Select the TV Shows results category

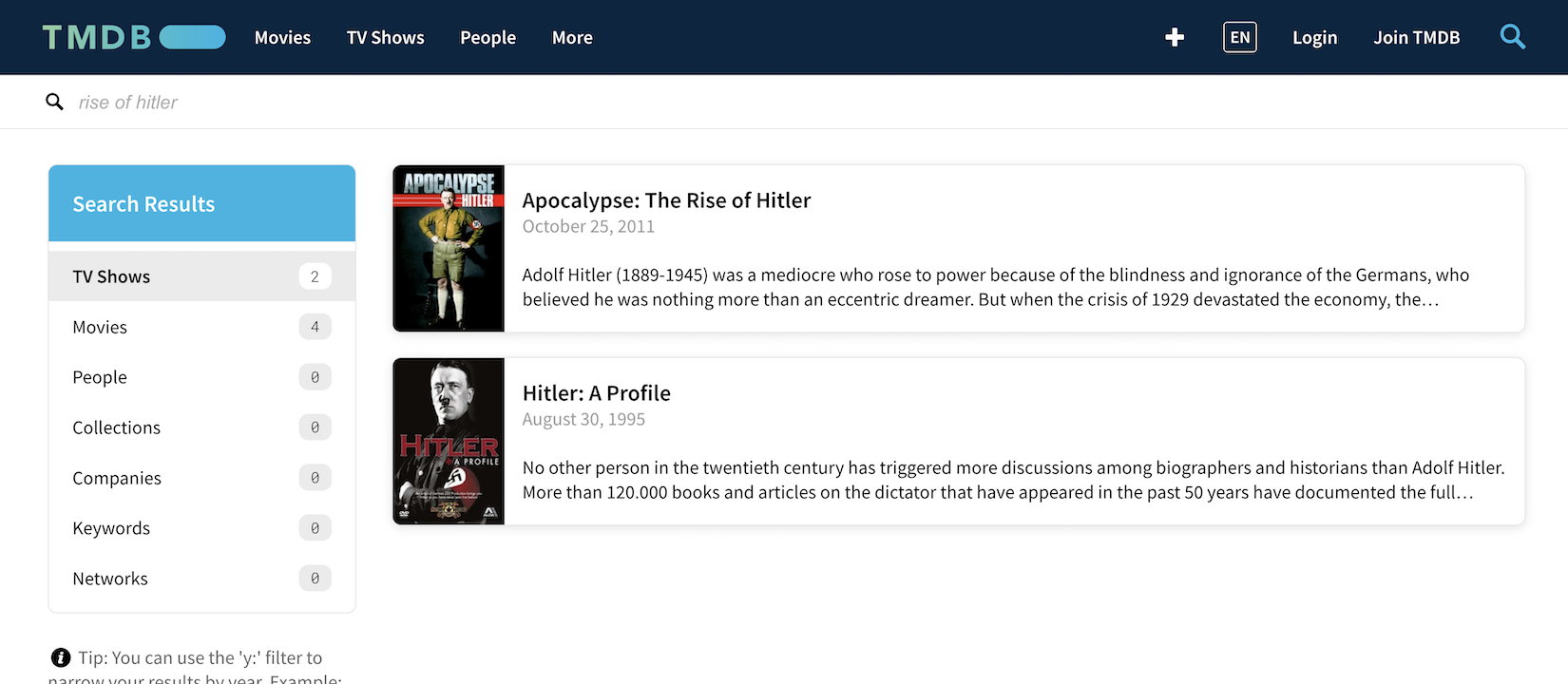pyautogui.click(x=201, y=276)
